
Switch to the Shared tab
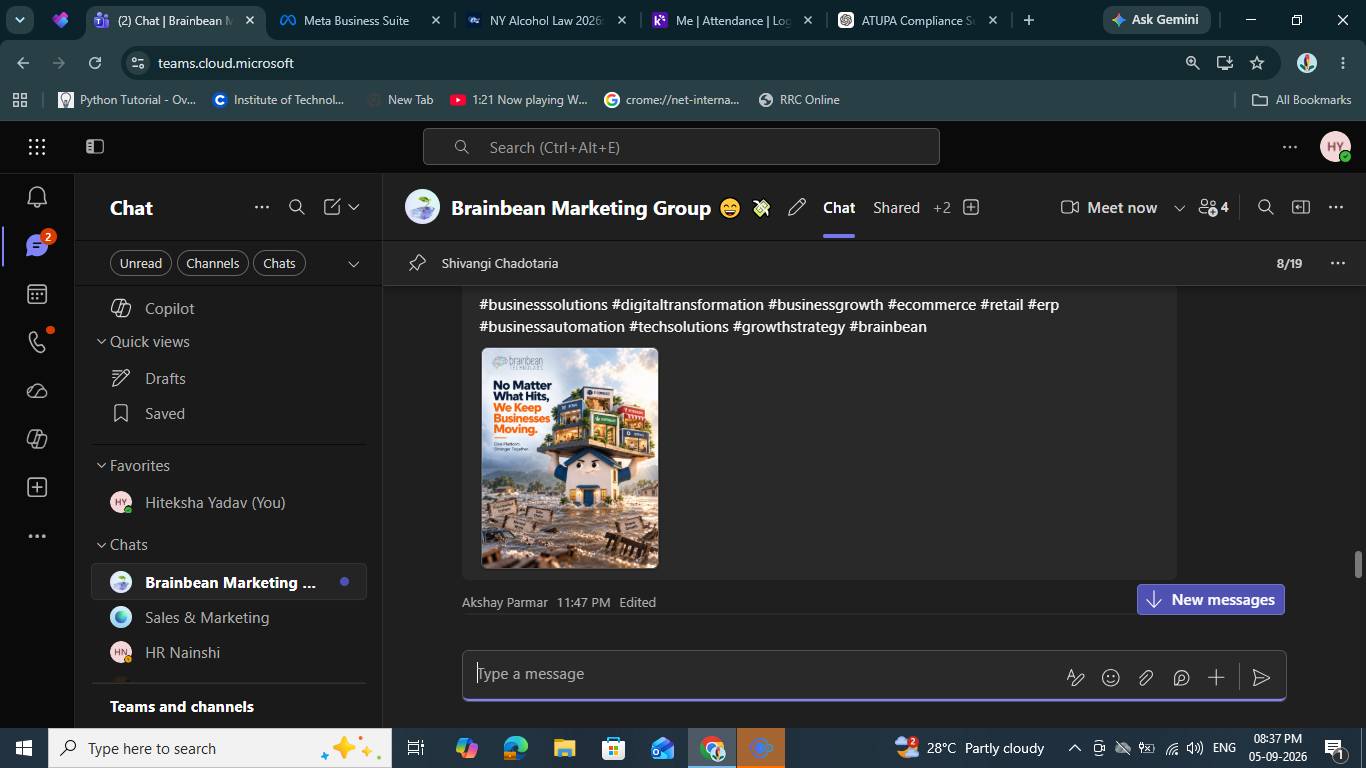pos(896,208)
